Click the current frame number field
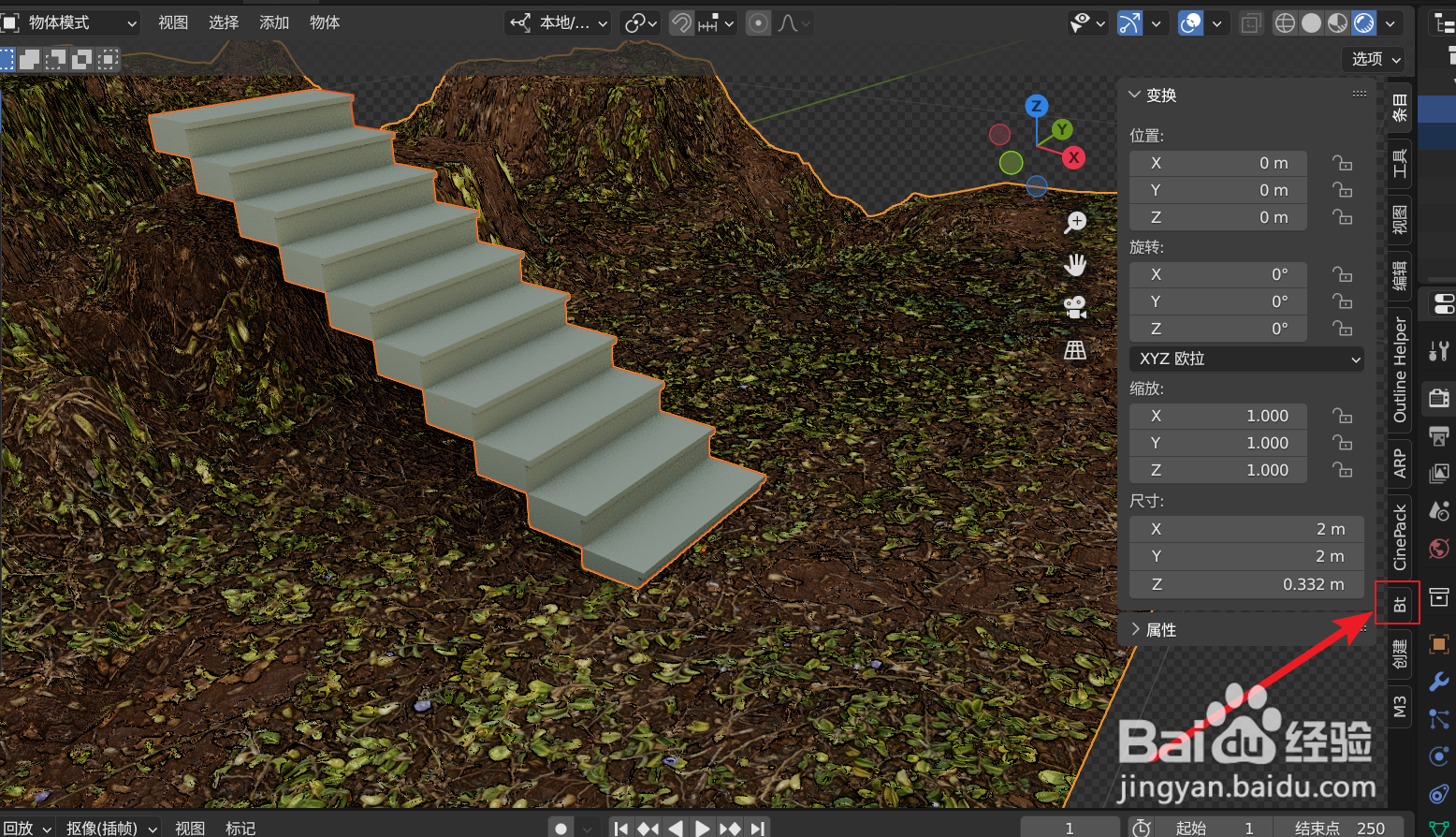Screen dimensions: 1456x837 [x=1070, y=828]
